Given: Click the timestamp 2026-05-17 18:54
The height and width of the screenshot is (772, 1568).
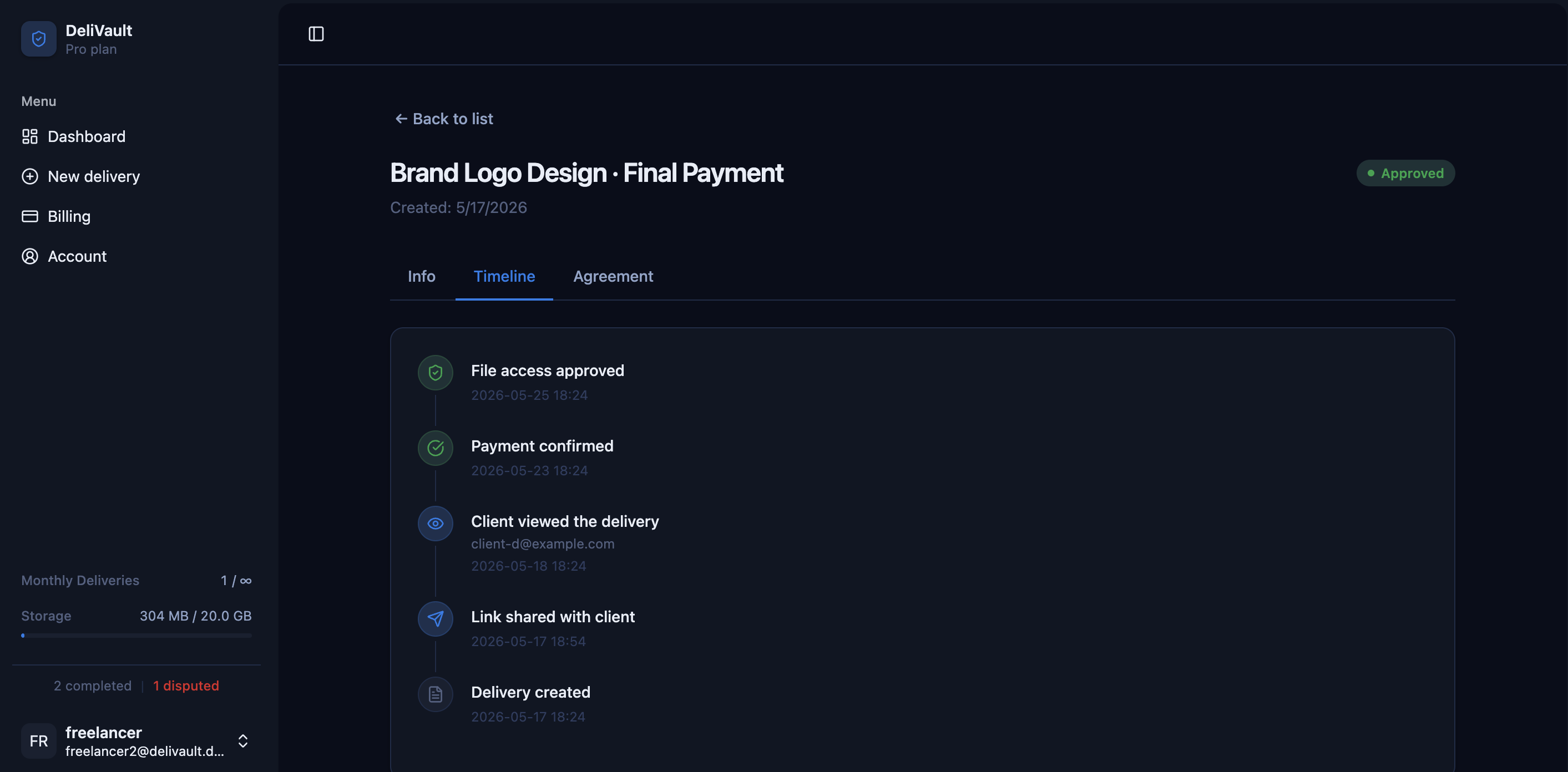Looking at the screenshot, I should tap(528, 641).
